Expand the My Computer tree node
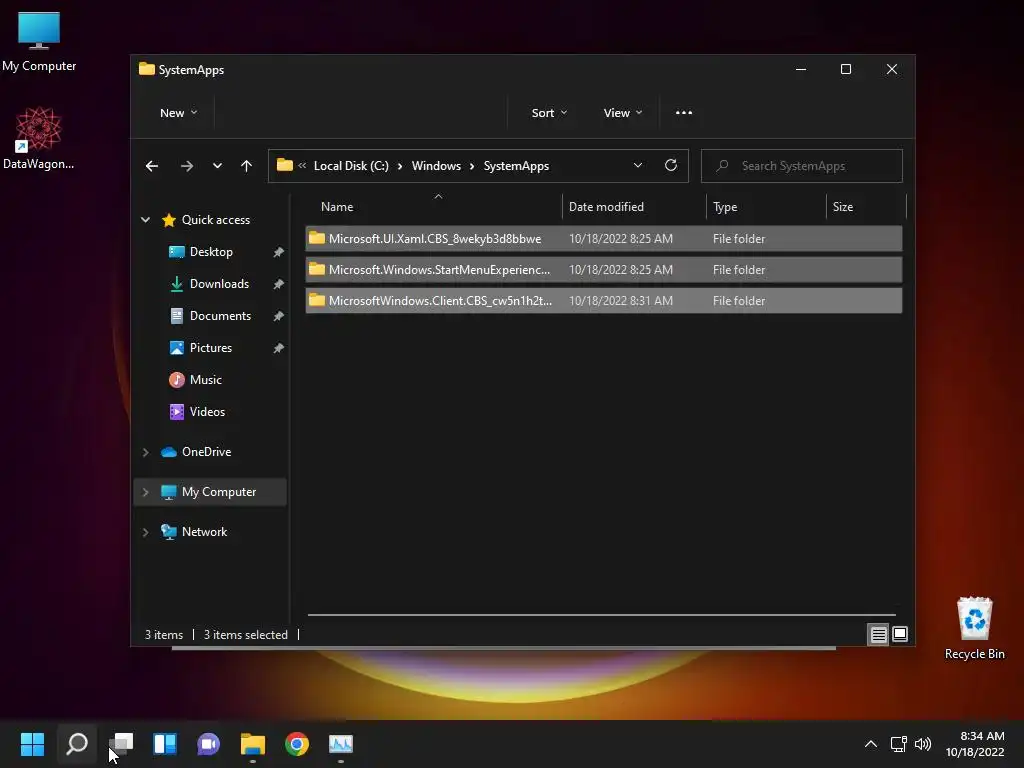Screen dimensions: 1024x768 click(x=146, y=492)
